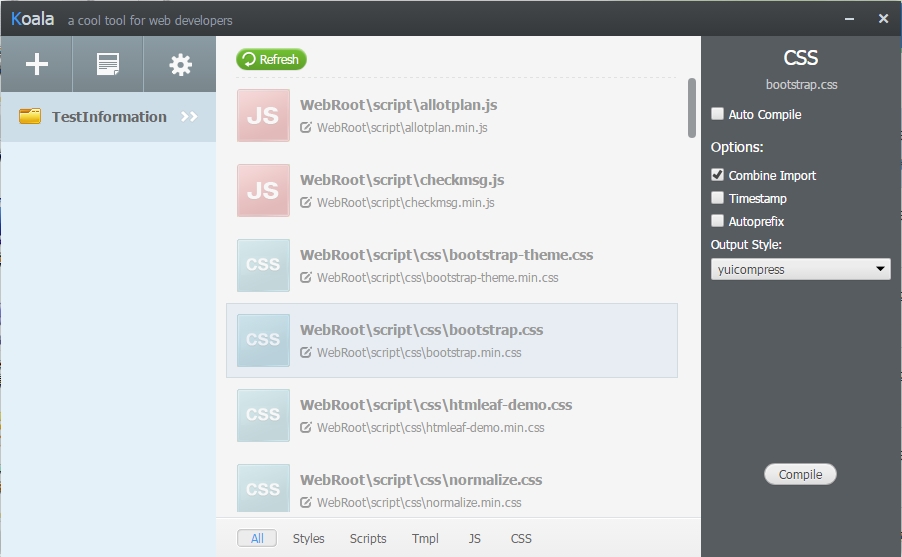
Task: Open settings with the gear icon
Action: (180, 65)
